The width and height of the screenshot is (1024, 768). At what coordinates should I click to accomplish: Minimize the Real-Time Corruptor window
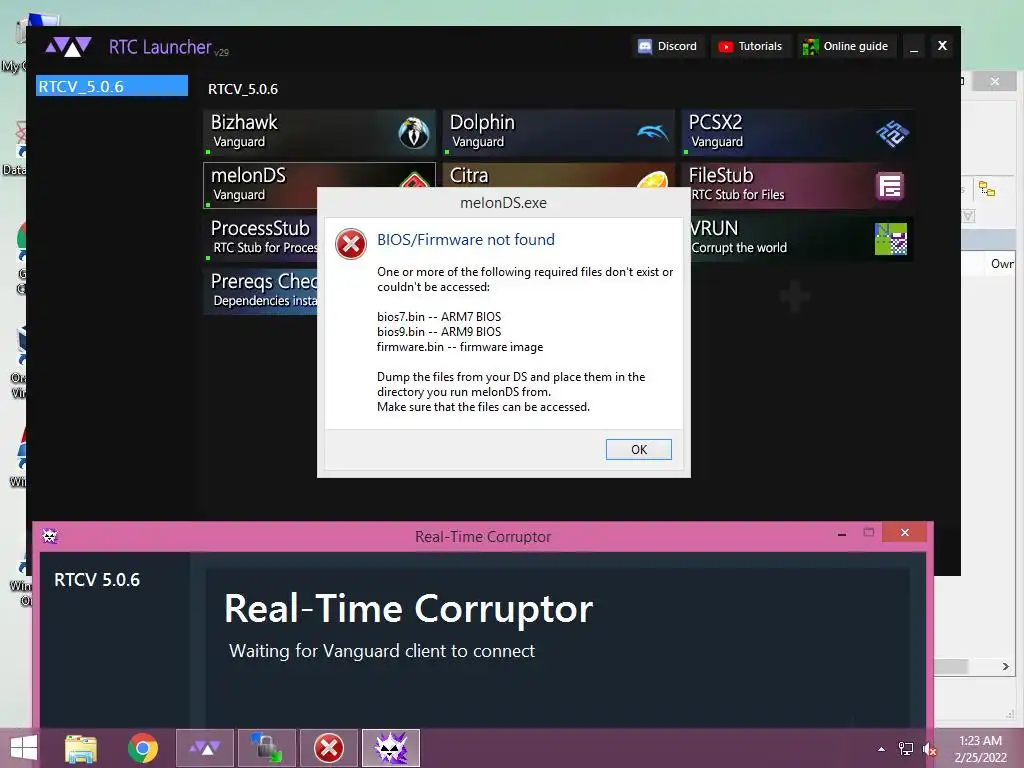(842, 534)
